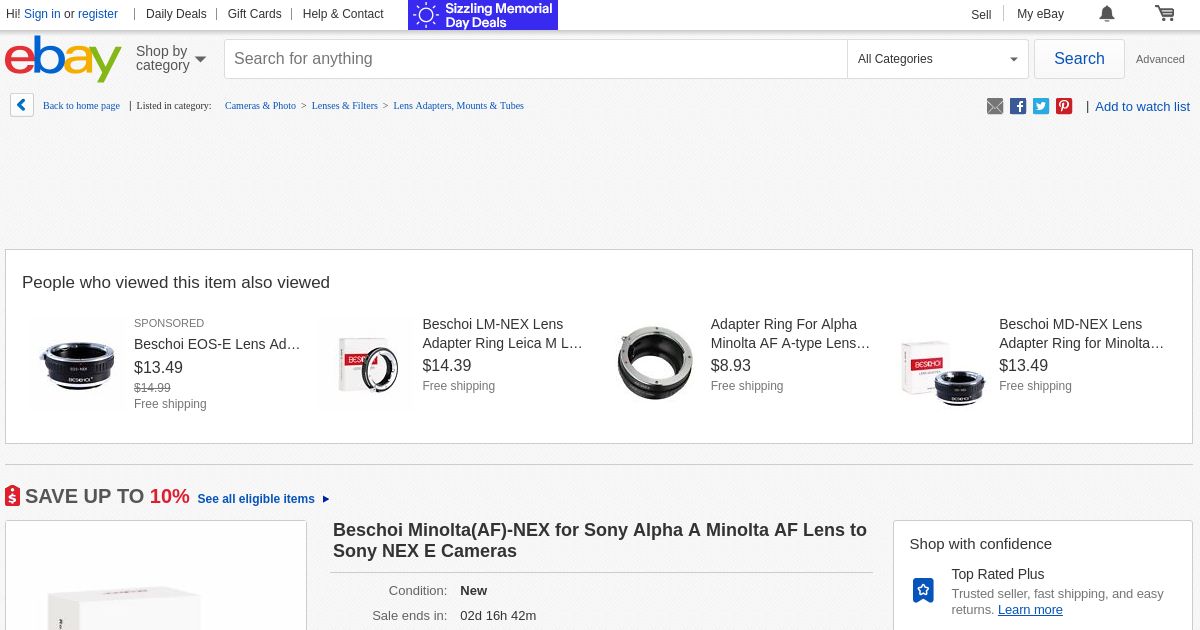
Task: Click the eBay logo
Action: click(x=63, y=59)
